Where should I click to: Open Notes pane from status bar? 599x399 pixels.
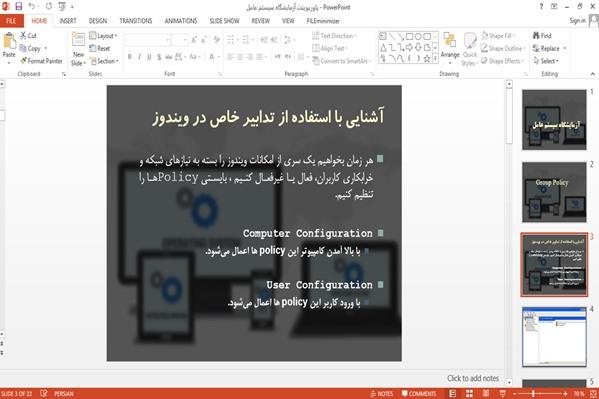382,394
